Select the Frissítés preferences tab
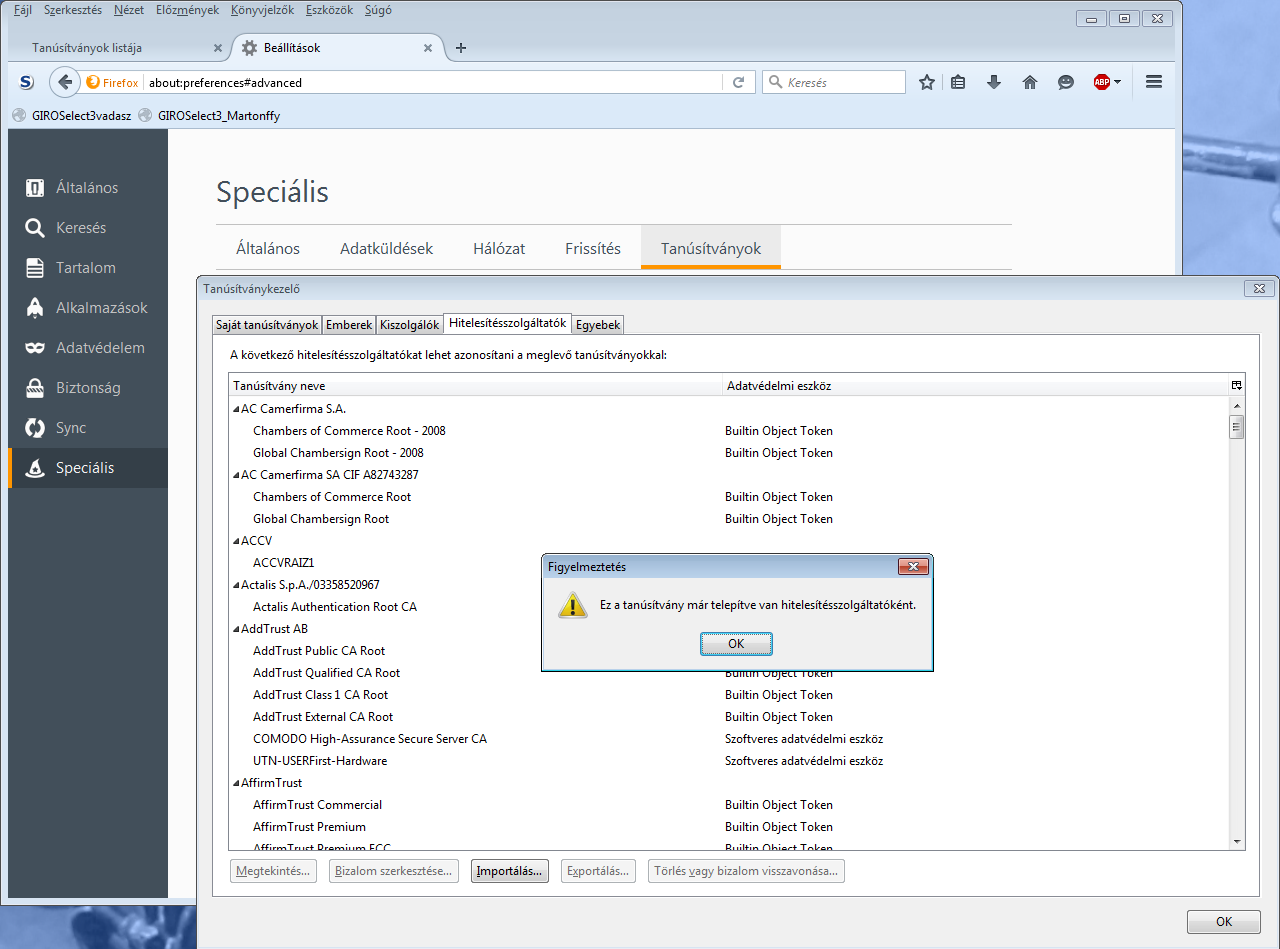Viewport: 1280px width, 949px height. (593, 249)
